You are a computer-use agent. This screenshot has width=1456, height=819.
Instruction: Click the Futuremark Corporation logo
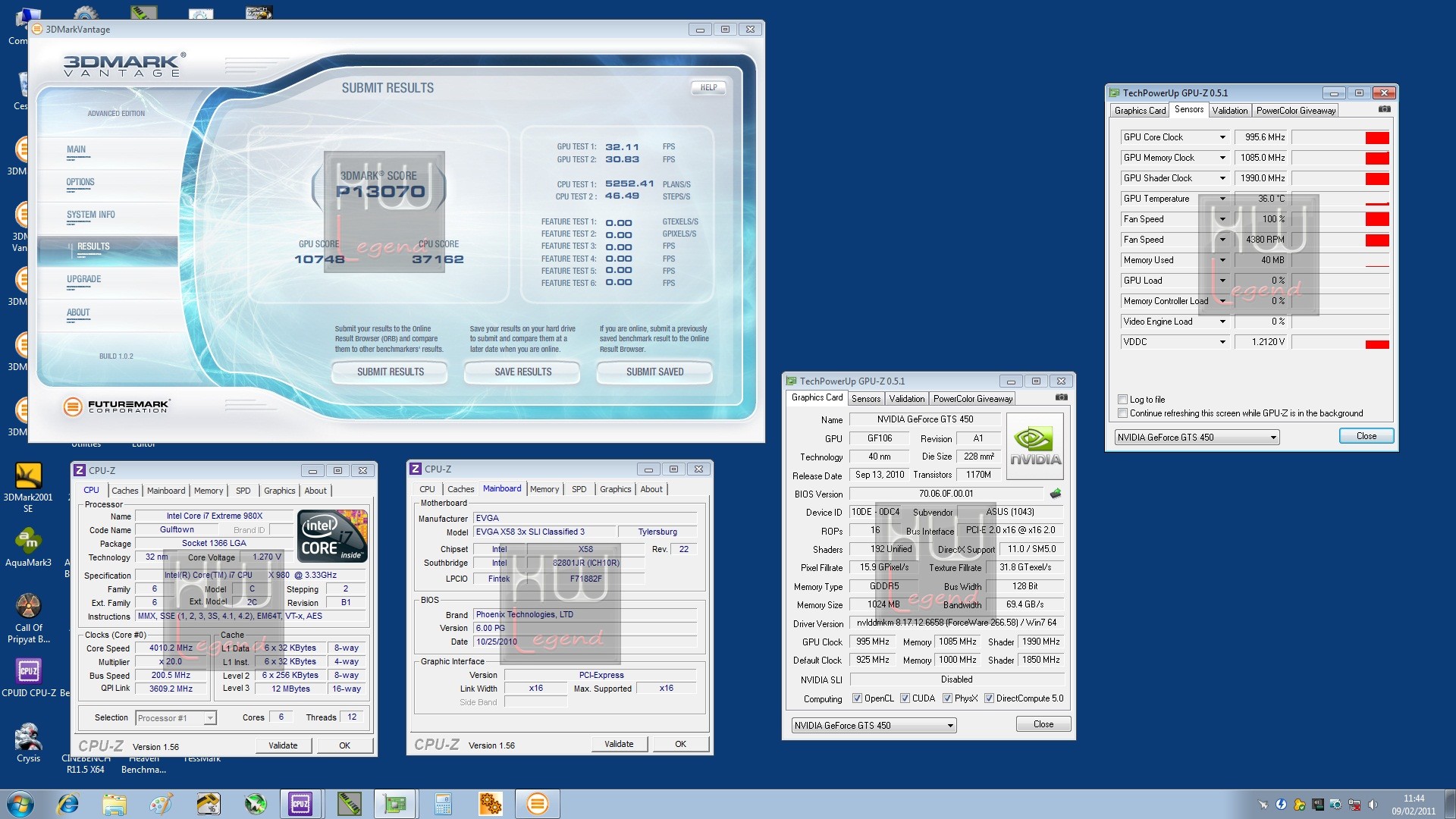[116, 406]
